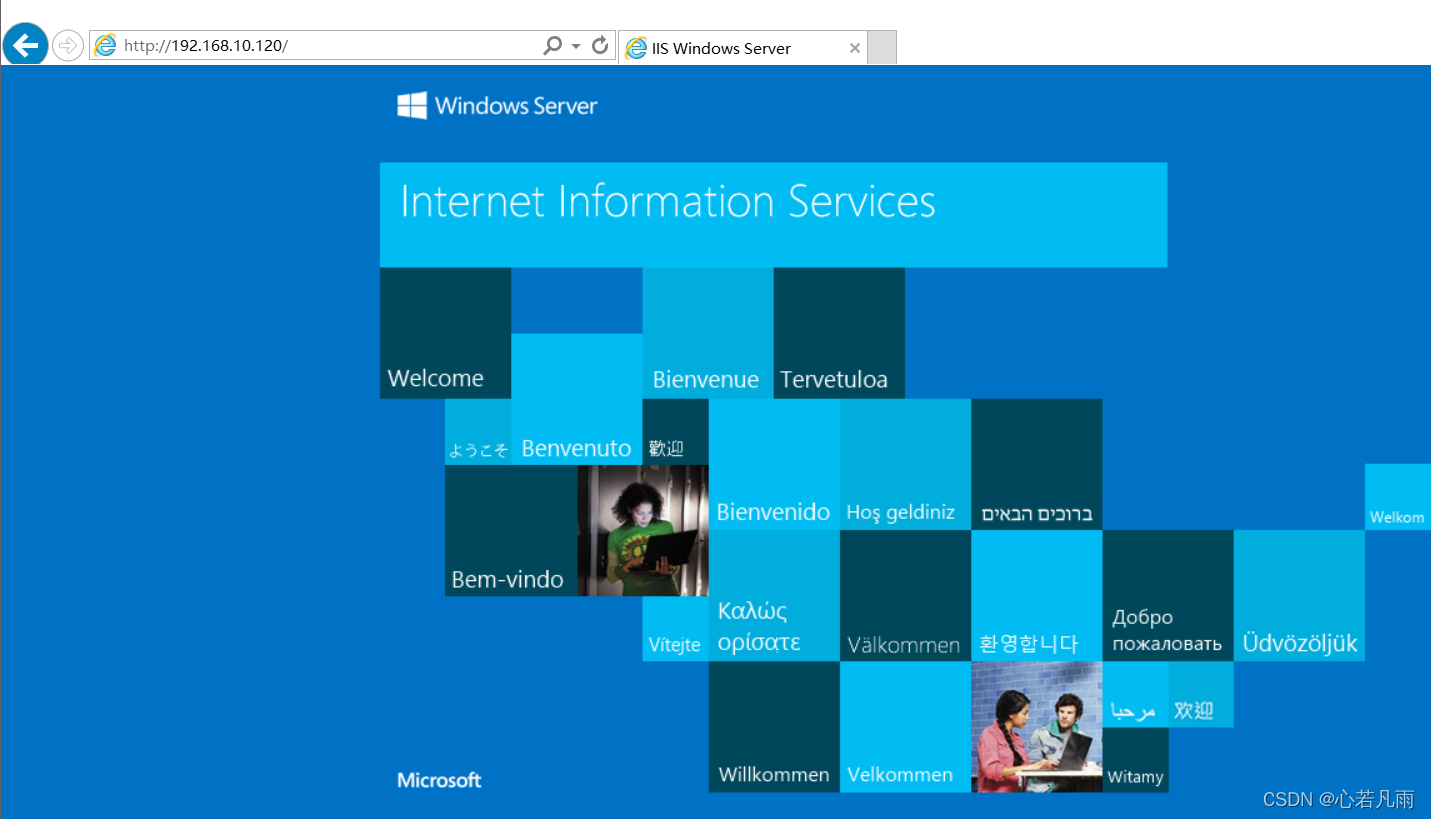Click the Witamy tile

pos(1135,760)
